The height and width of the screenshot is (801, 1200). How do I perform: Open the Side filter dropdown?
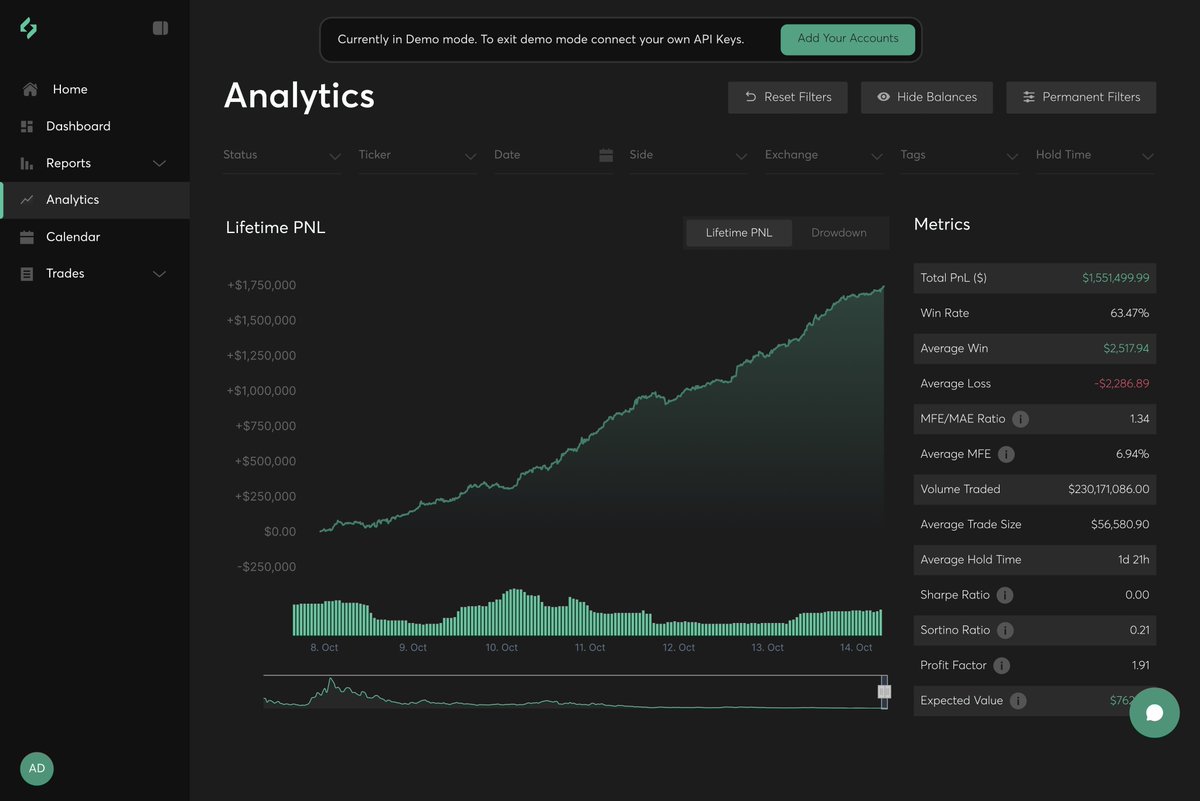(x=688, y=155)
